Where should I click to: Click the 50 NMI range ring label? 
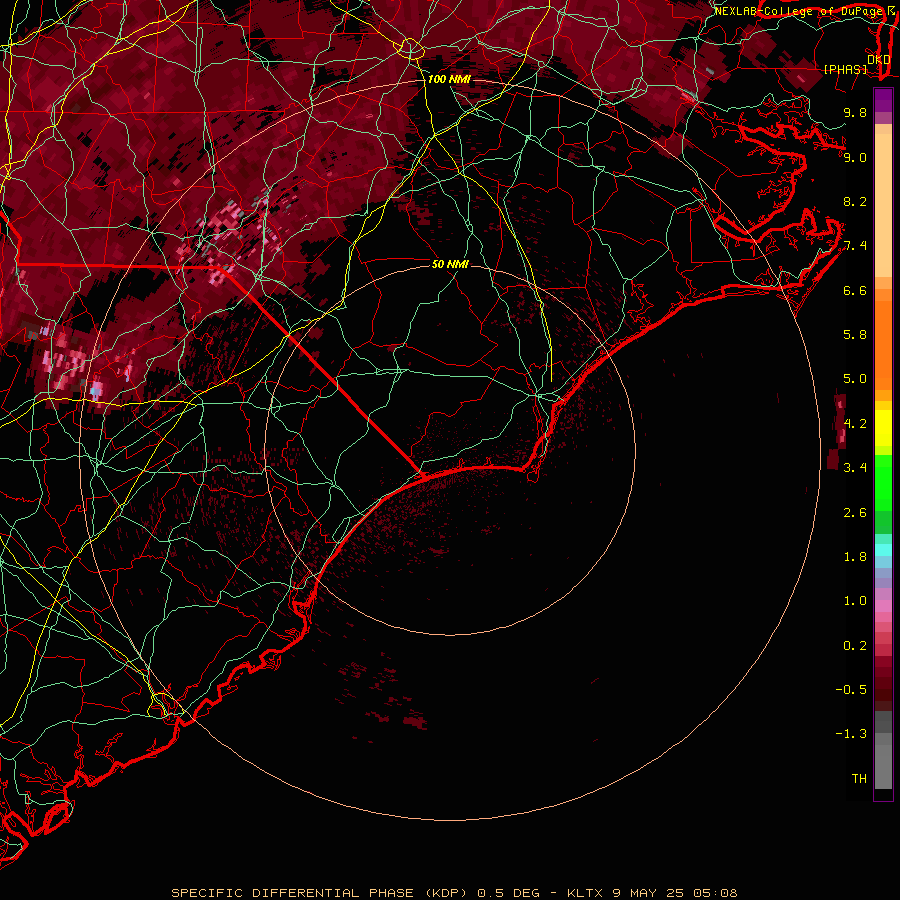point(451,264)
